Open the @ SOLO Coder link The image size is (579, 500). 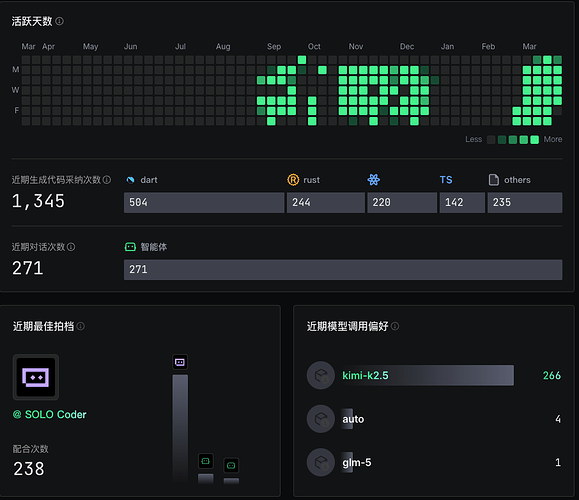pos(49,415)
